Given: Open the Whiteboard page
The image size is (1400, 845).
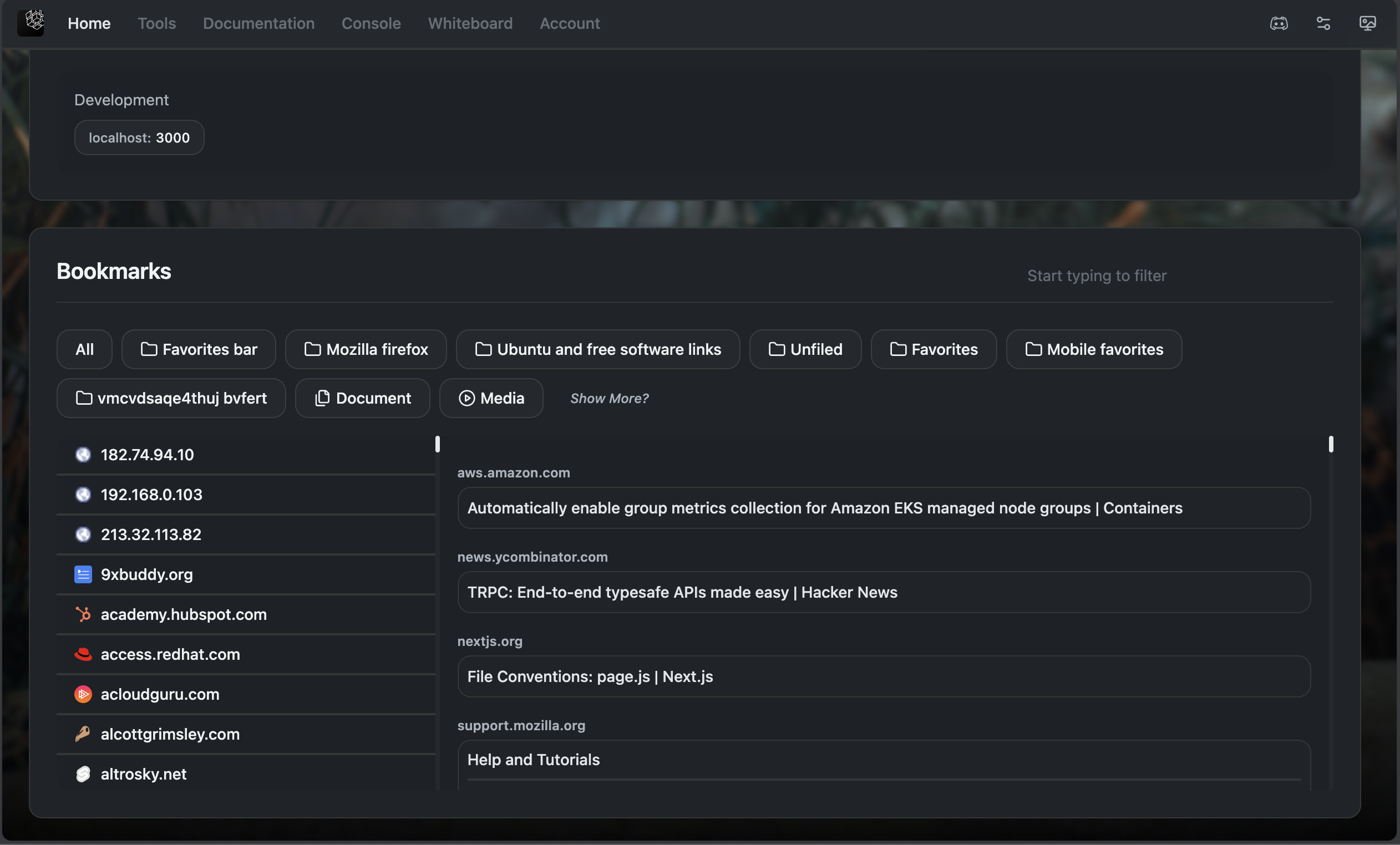Looking at the screenshot, I should 470,23.
